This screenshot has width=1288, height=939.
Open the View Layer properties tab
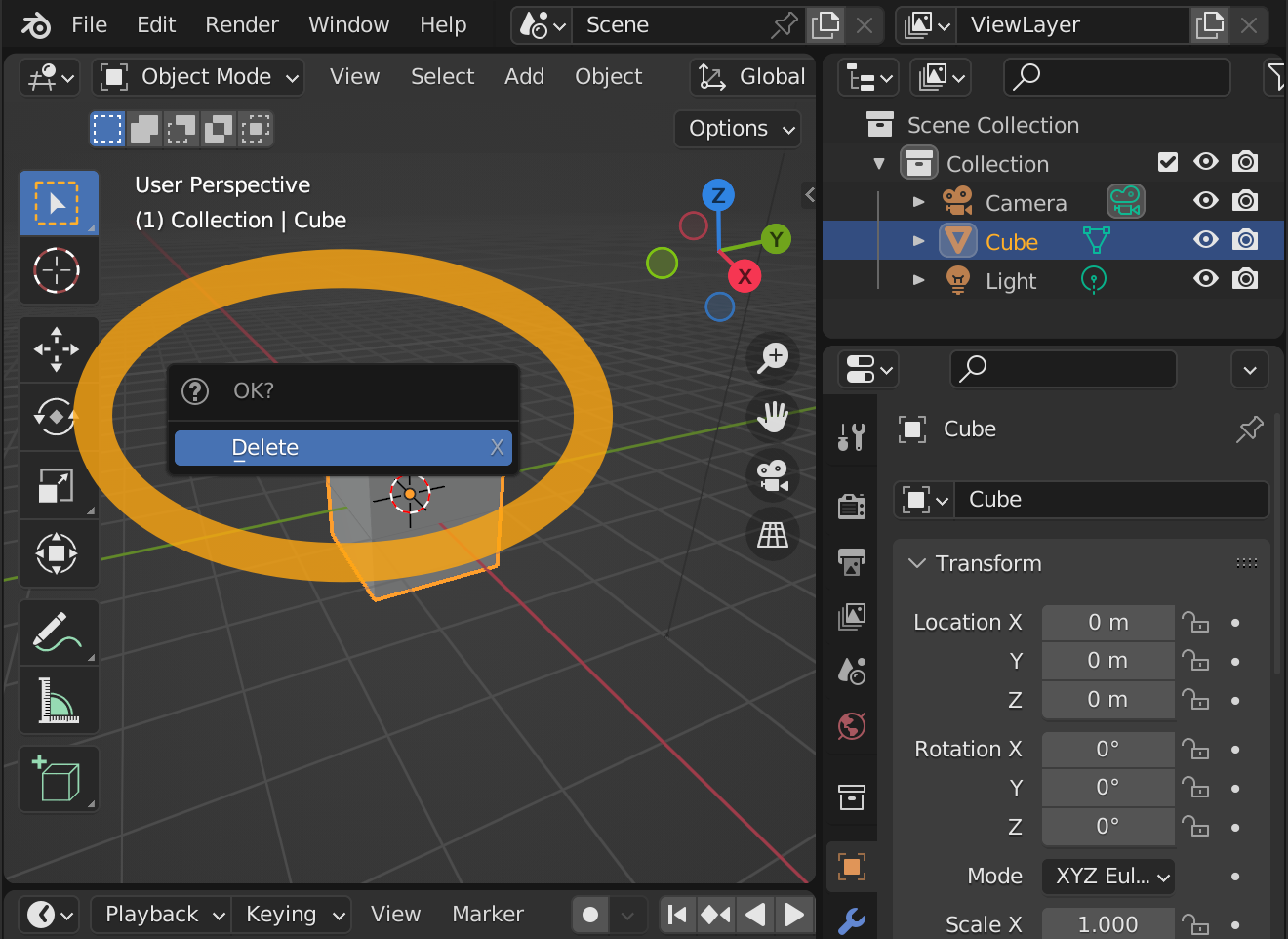(x=852, y=616)
